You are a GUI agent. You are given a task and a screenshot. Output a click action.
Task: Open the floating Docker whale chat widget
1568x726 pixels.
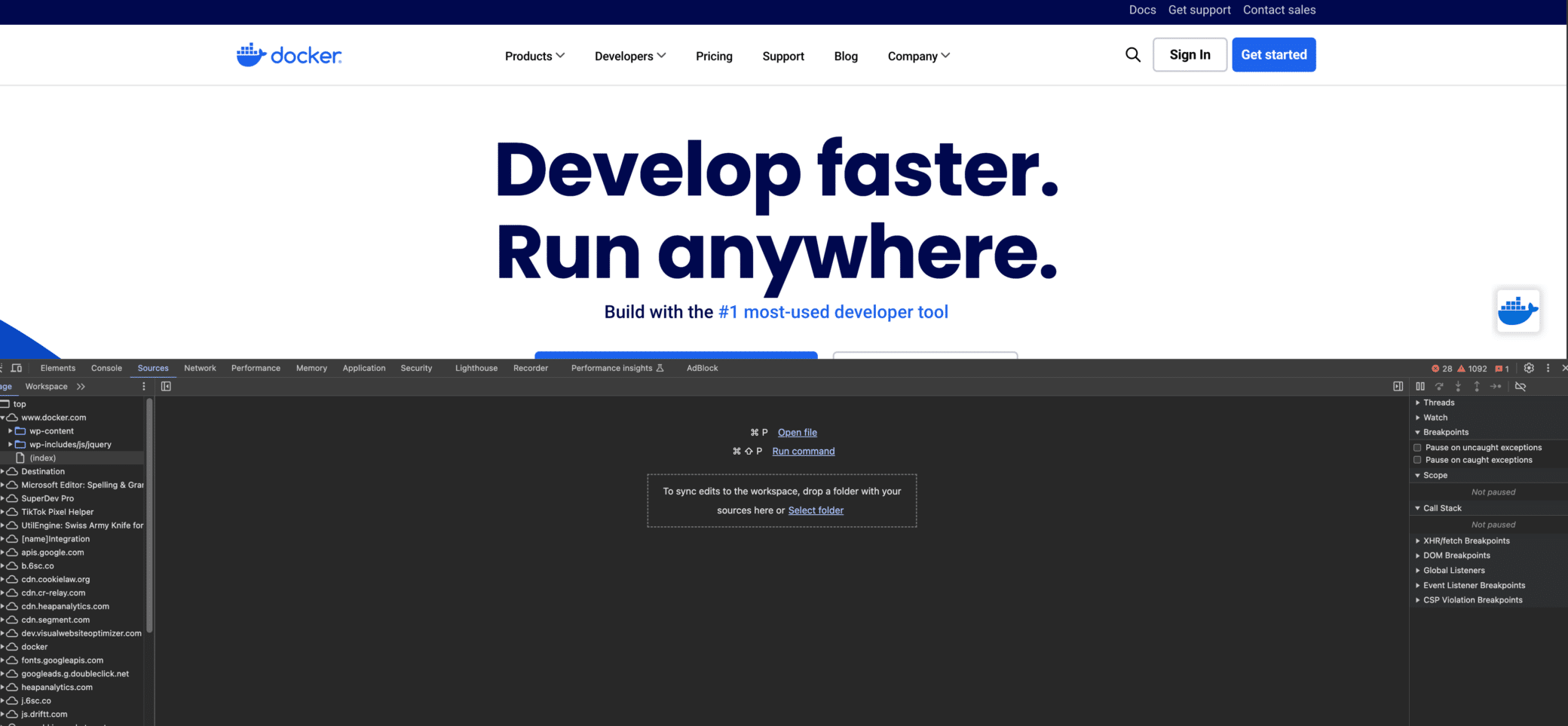click(x=1517, y=311)
